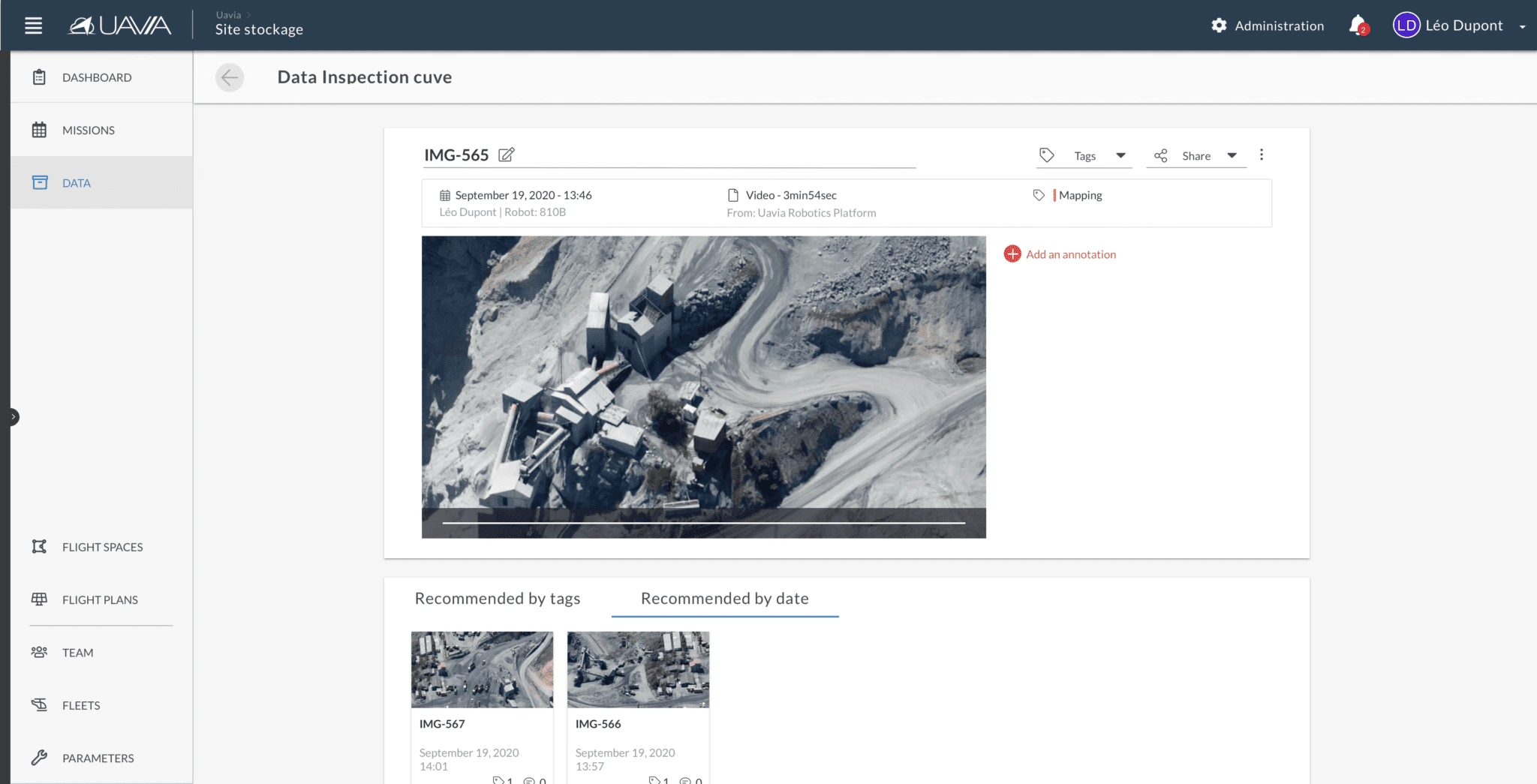1537x784 pixels.
Task: Go back using the back arrow button
Action: (x=230, y=77)
